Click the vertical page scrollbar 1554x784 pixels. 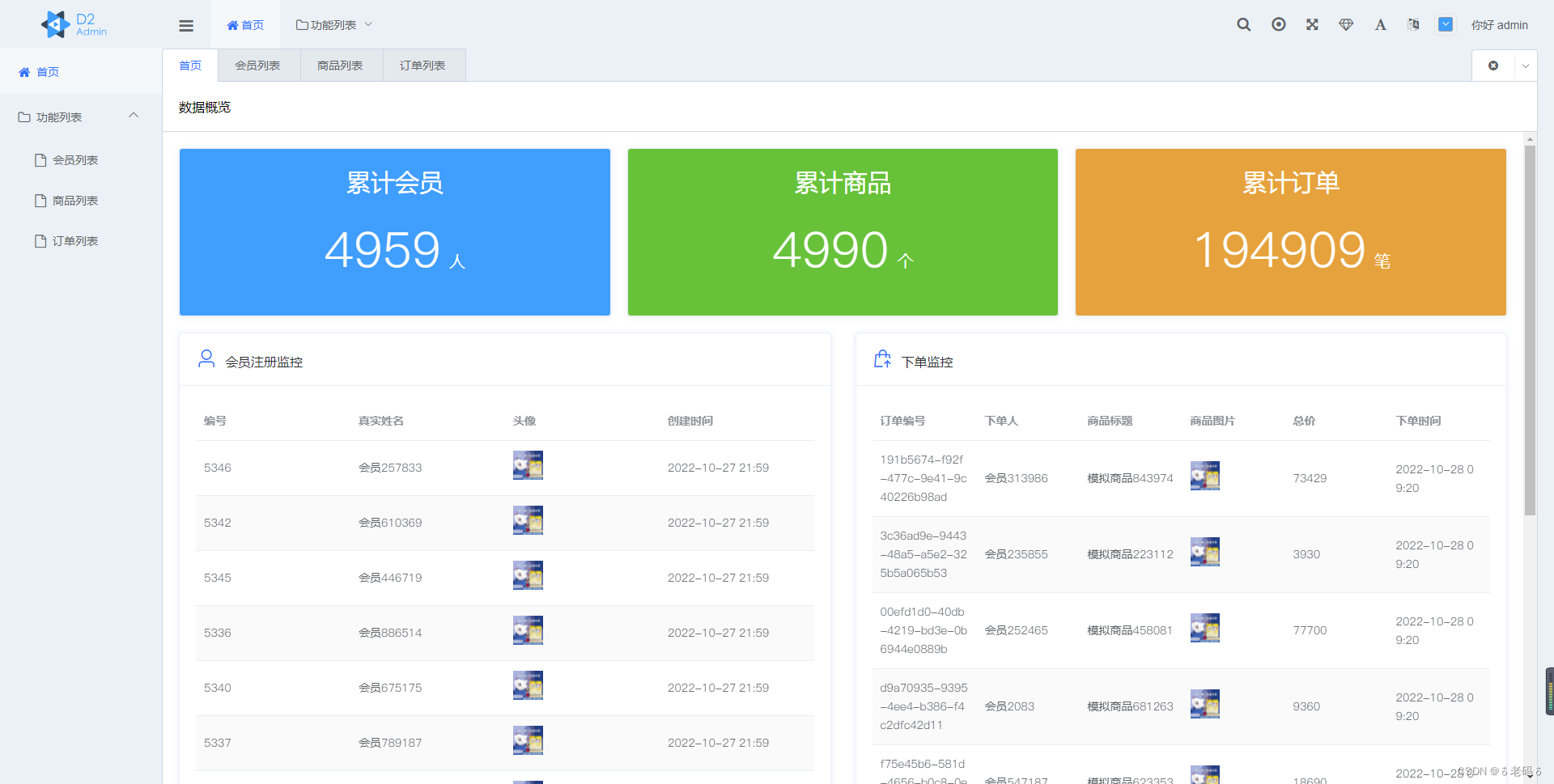1530,329
